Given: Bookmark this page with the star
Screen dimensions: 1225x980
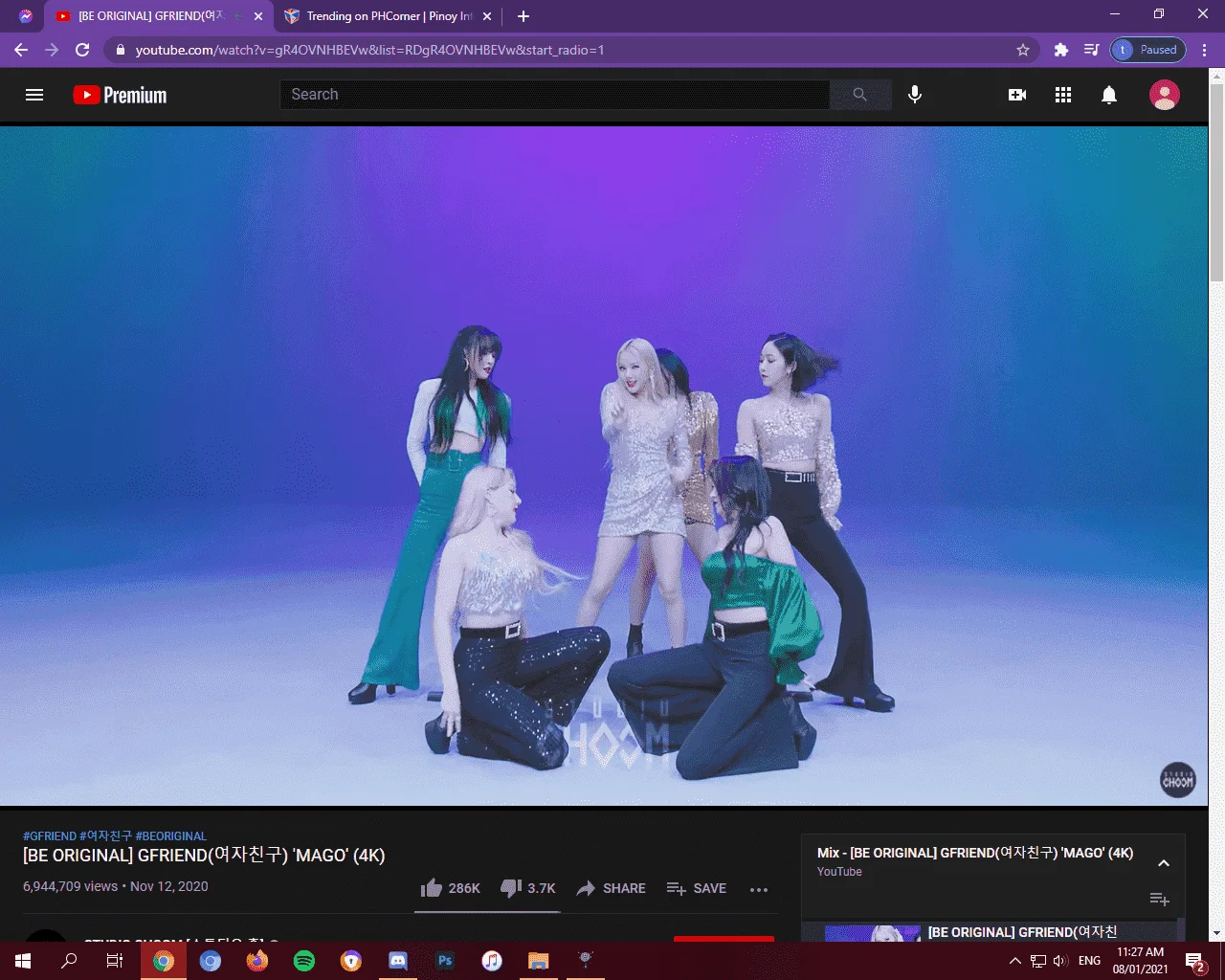Looking at the screenshot, I should (1023, 50).
